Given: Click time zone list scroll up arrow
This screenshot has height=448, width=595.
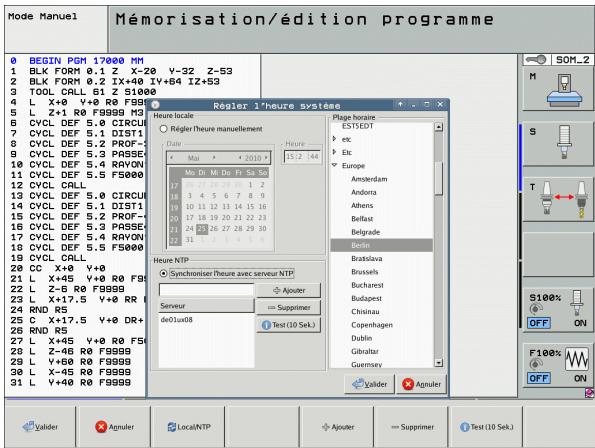Looking at the screenshot, I should [438, 127].
